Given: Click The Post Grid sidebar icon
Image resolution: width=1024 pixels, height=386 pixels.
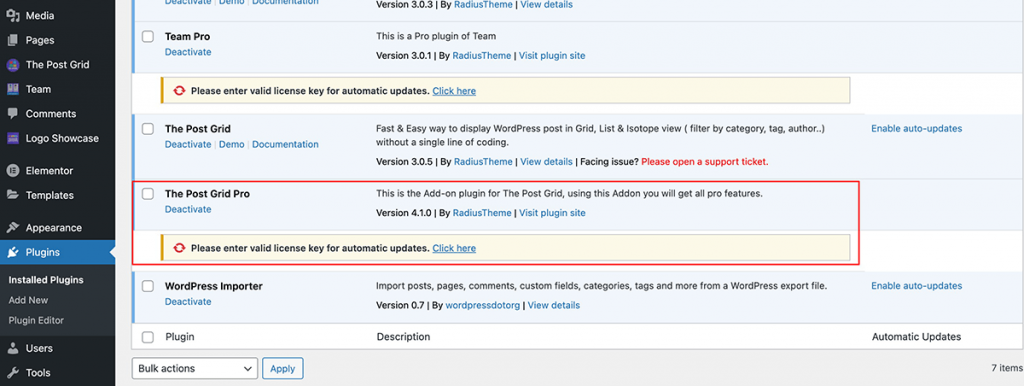Looking at the screenshot, I should tap(12, 65).
